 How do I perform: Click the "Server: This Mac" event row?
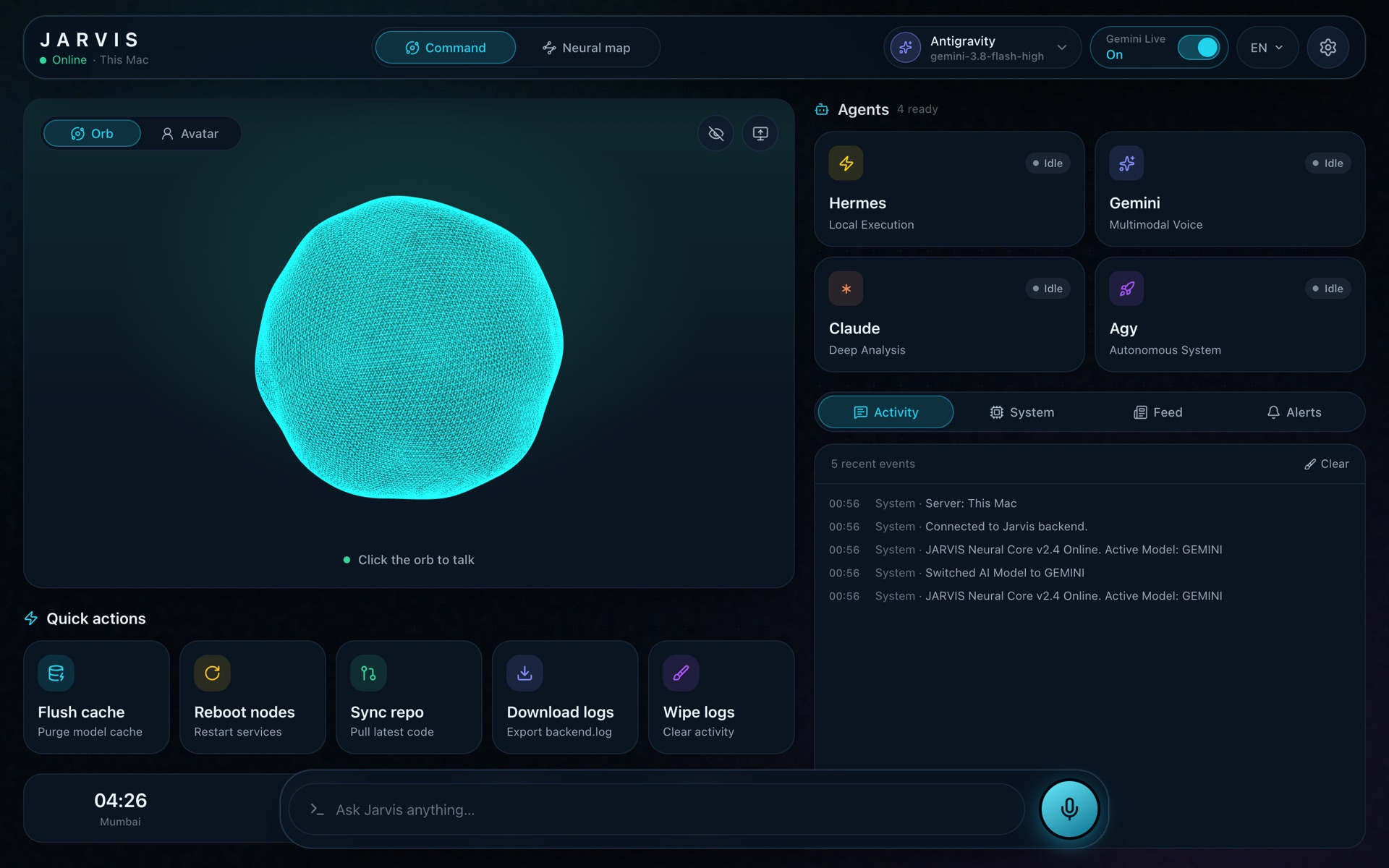tap(1089, 503)
